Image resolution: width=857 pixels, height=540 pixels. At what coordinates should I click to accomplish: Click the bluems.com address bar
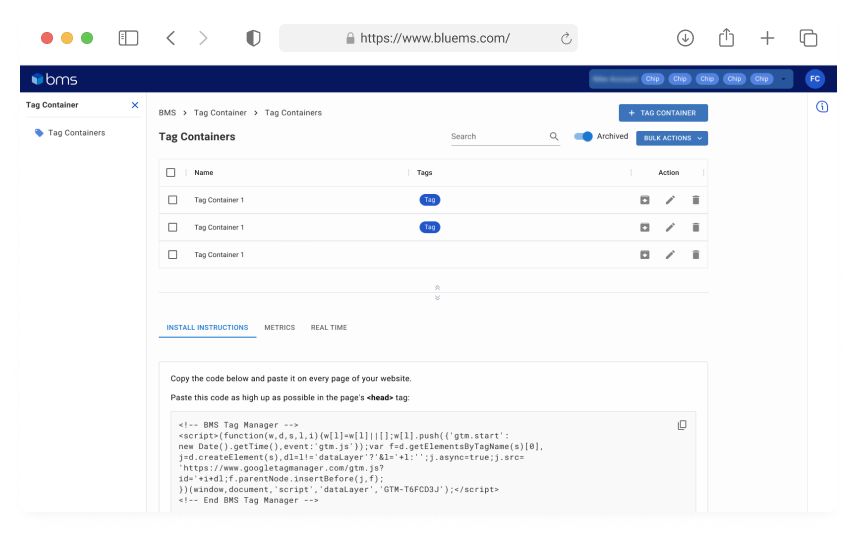428,38
